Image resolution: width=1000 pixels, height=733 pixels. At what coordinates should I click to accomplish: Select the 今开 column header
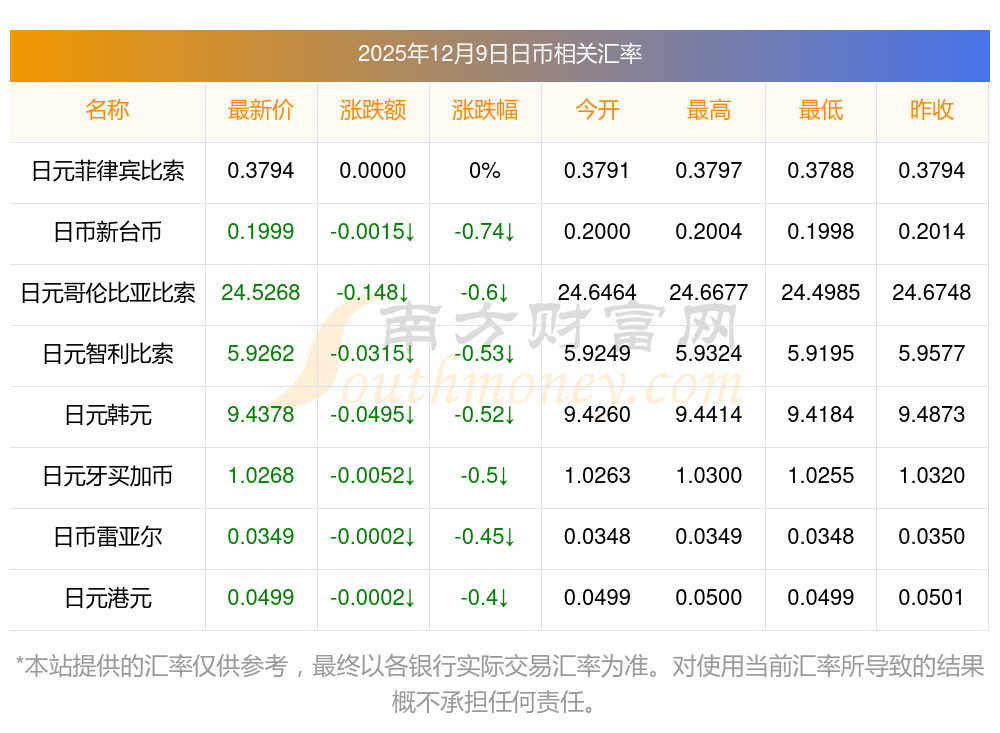pos(597,110)
